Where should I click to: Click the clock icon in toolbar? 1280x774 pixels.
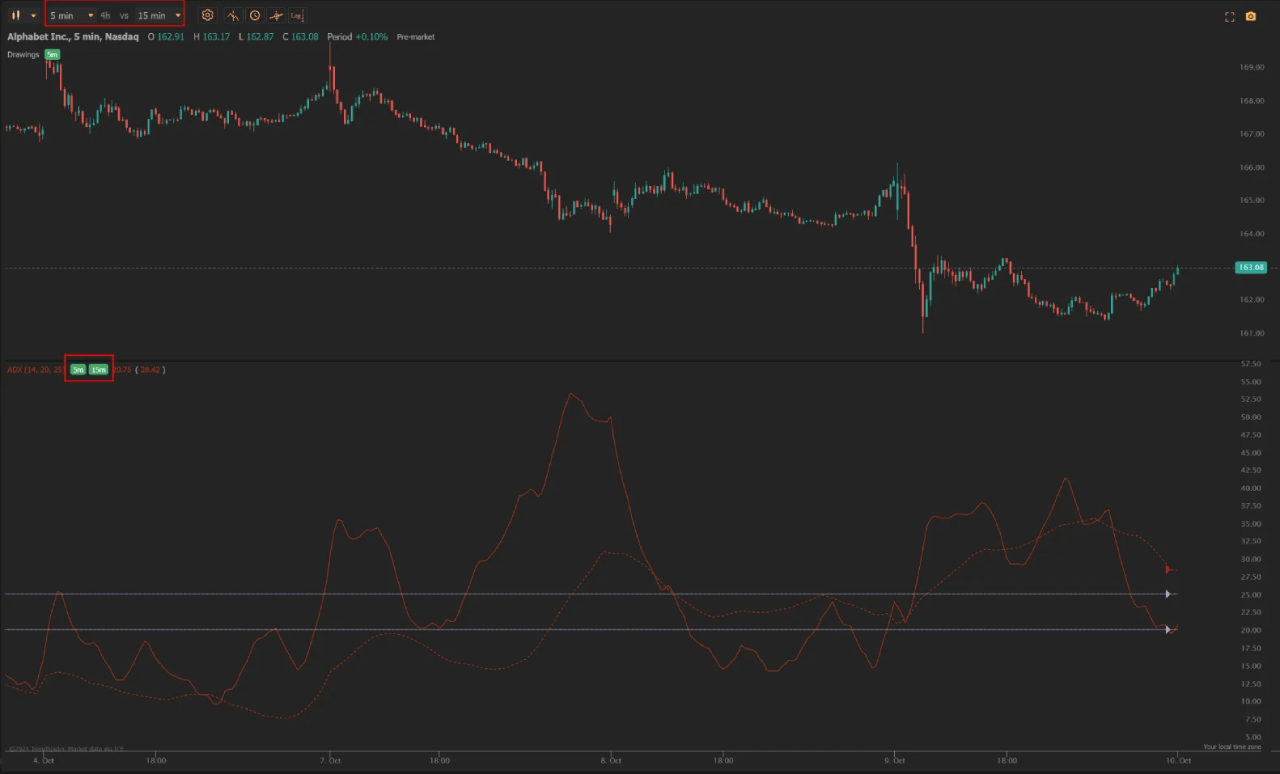tap(255, 15)
